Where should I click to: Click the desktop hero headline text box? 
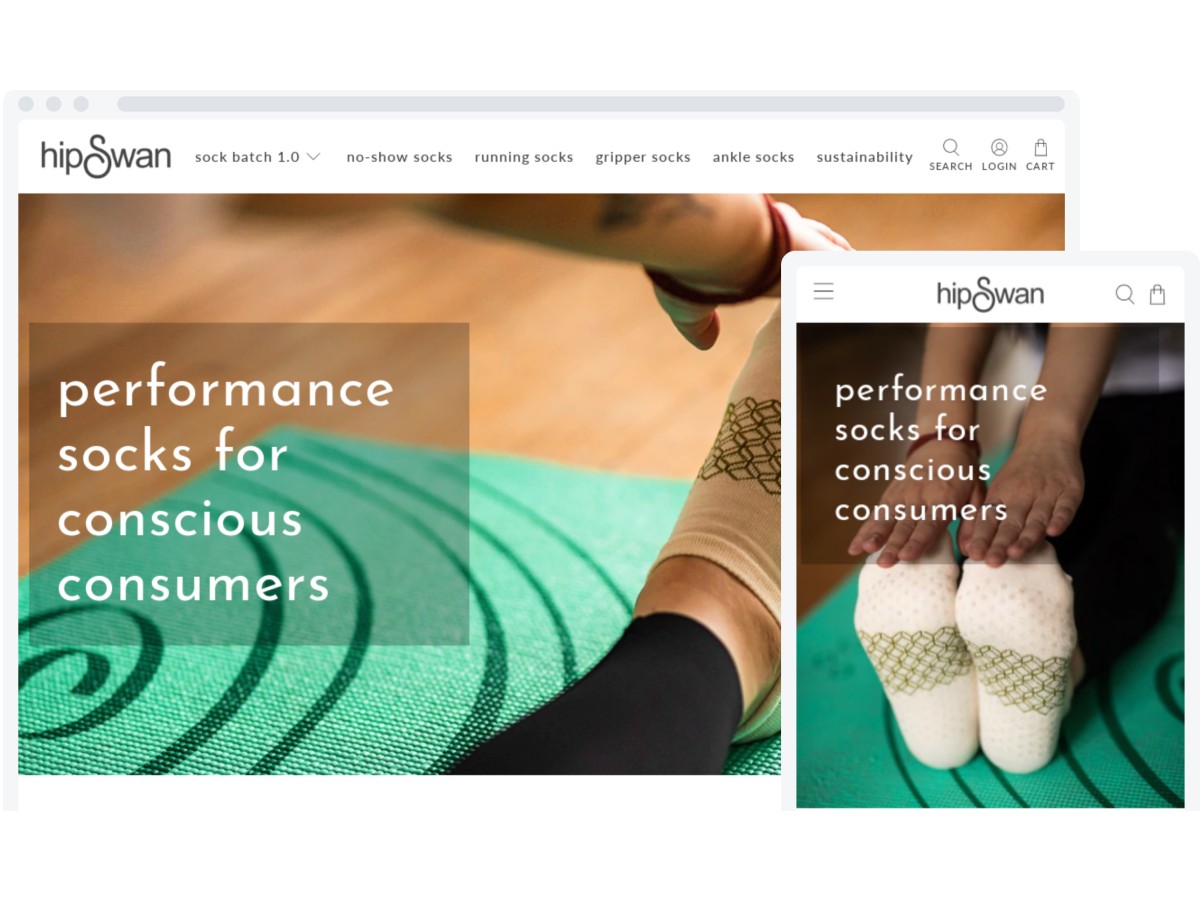pos(249,484)
